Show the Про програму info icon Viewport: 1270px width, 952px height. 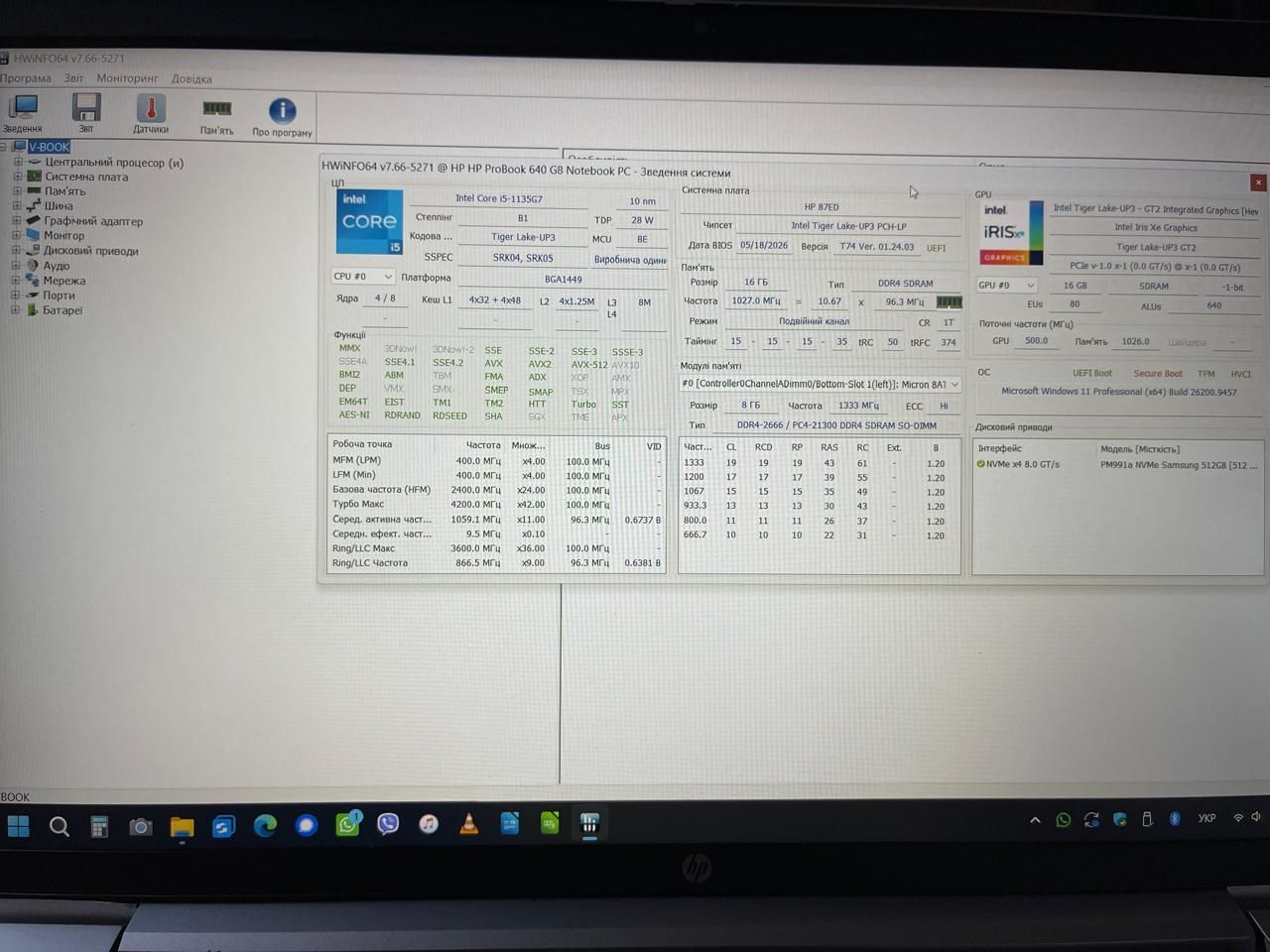point(282,116)
